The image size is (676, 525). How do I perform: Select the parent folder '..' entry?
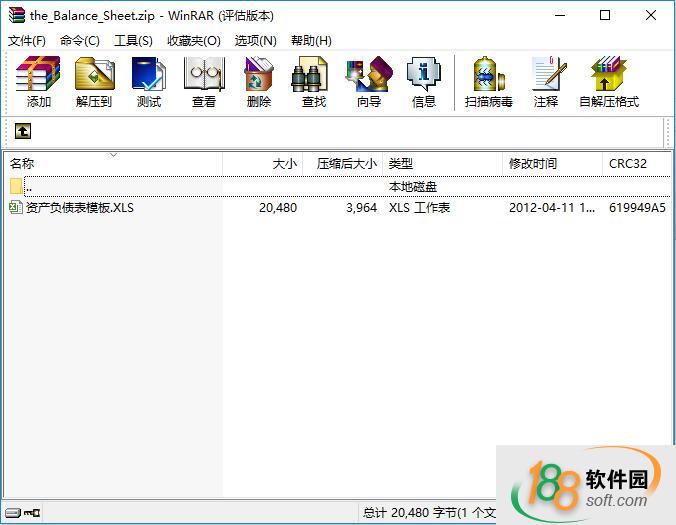click(28, 186)
